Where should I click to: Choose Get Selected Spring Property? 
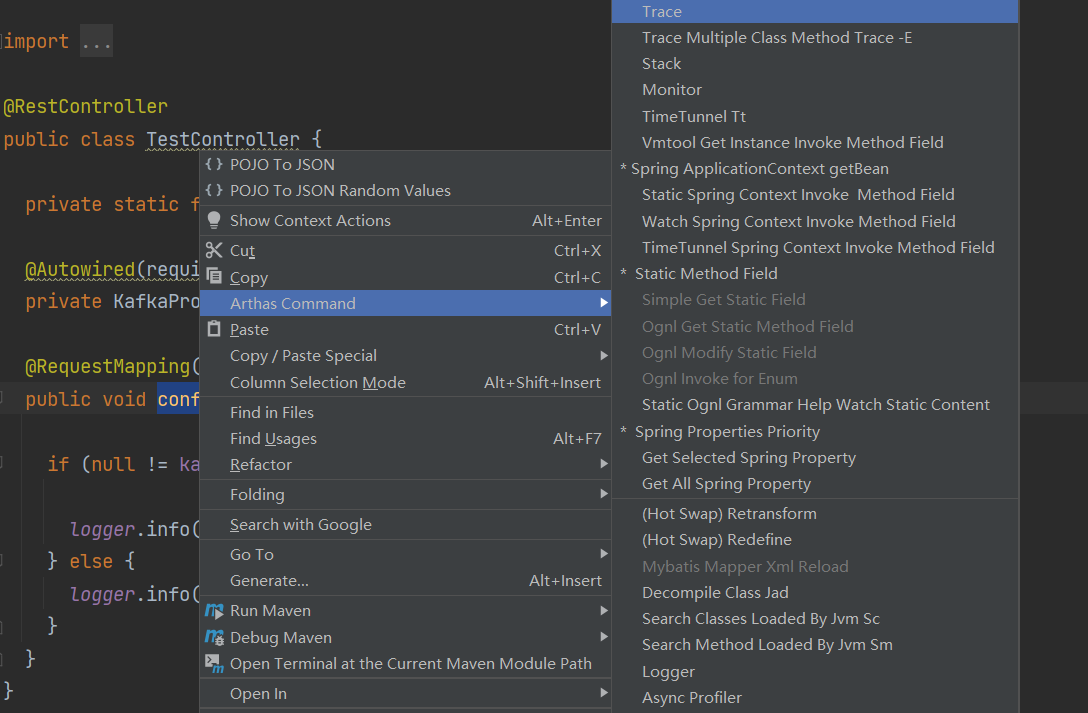[x=815, y=457]
